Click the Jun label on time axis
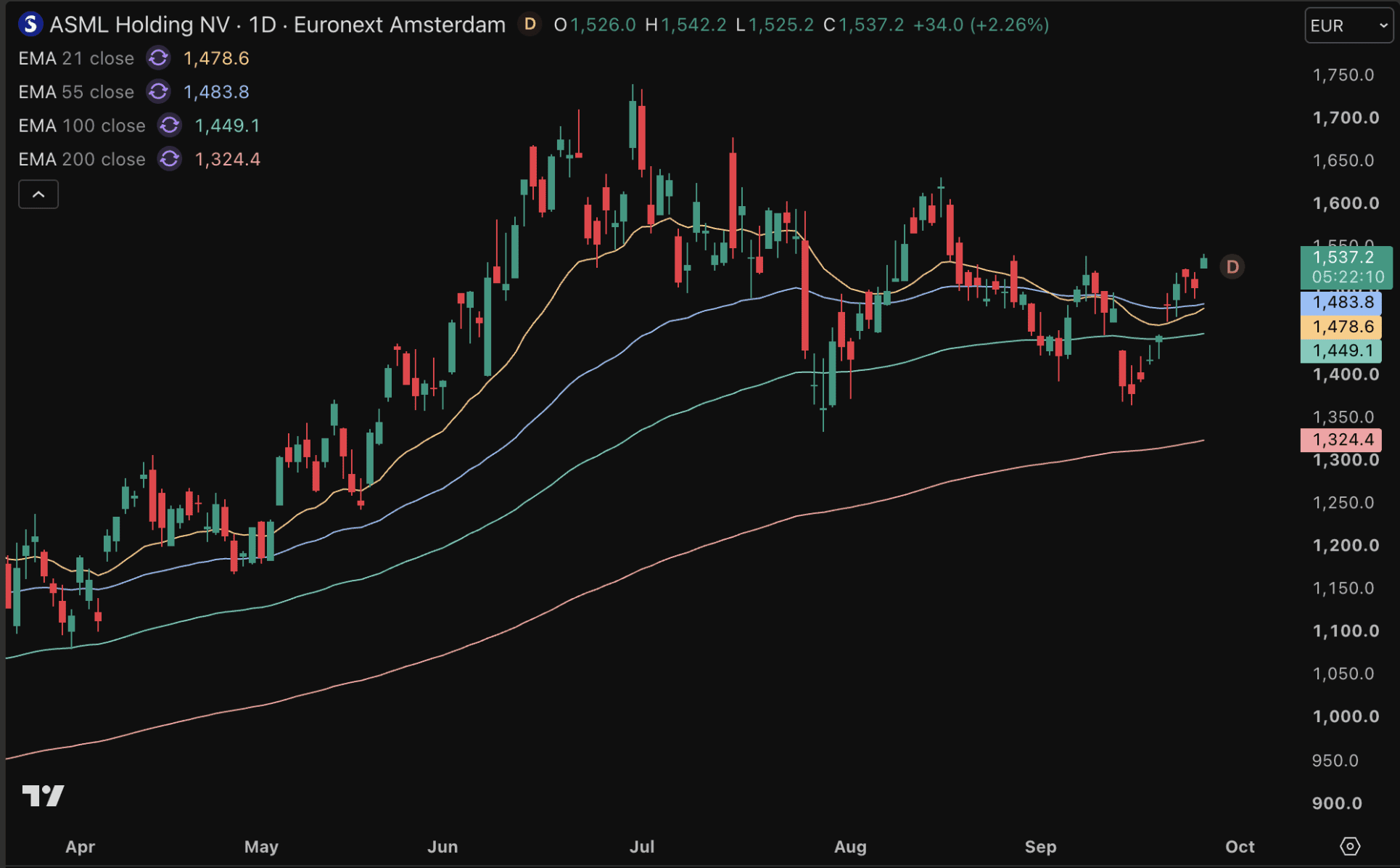1400x868 pixels. pyautogui.click(x=442, y=846)
